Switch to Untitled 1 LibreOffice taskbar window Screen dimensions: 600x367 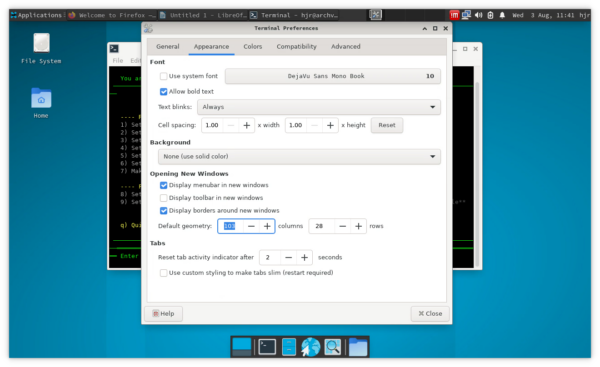coord(203,15)
